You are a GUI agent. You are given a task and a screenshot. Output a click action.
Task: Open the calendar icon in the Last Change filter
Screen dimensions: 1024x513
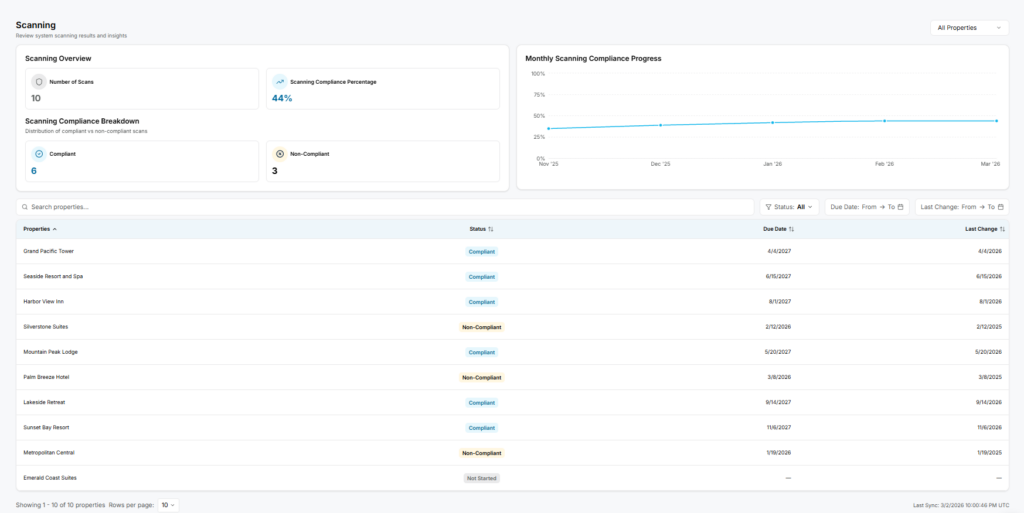(x=1000, y=207)
